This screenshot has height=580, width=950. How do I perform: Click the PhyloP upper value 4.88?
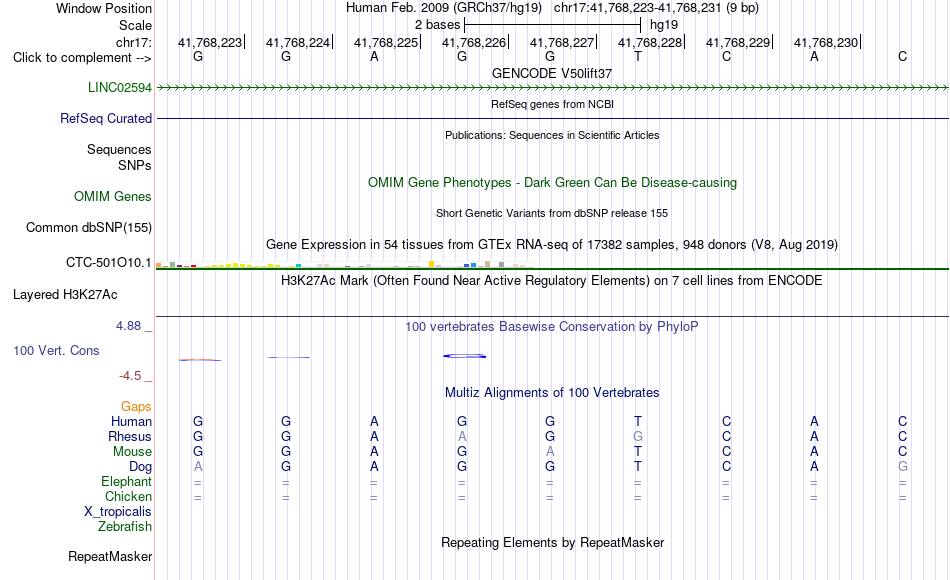coord(128,326)
